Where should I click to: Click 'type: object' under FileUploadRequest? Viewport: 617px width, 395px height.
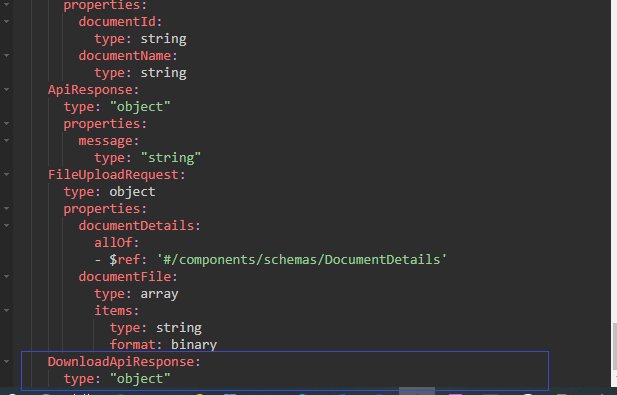(109, 192)
